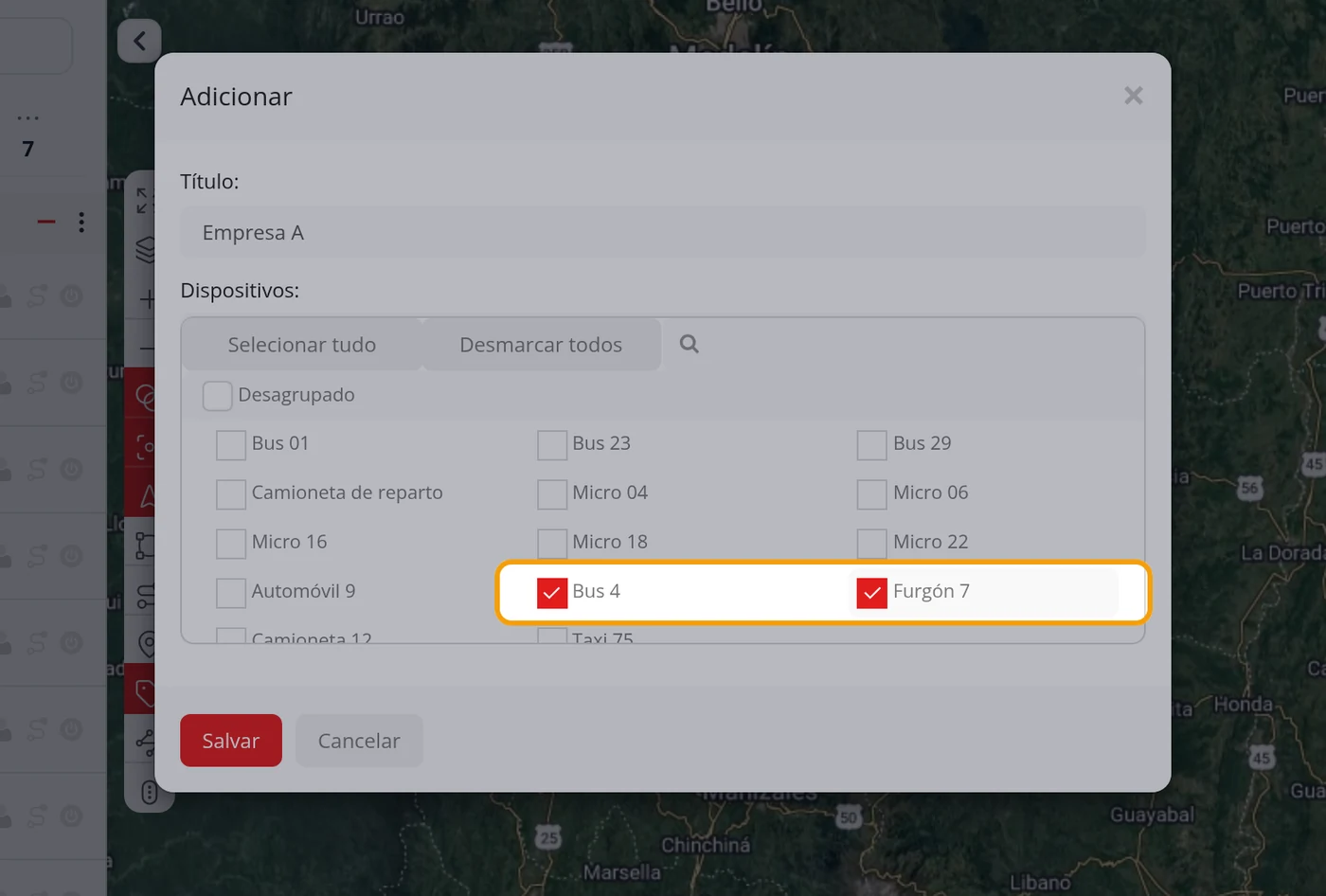
Task: Click the Desmarcar todos button
Action: pos(541,345)
